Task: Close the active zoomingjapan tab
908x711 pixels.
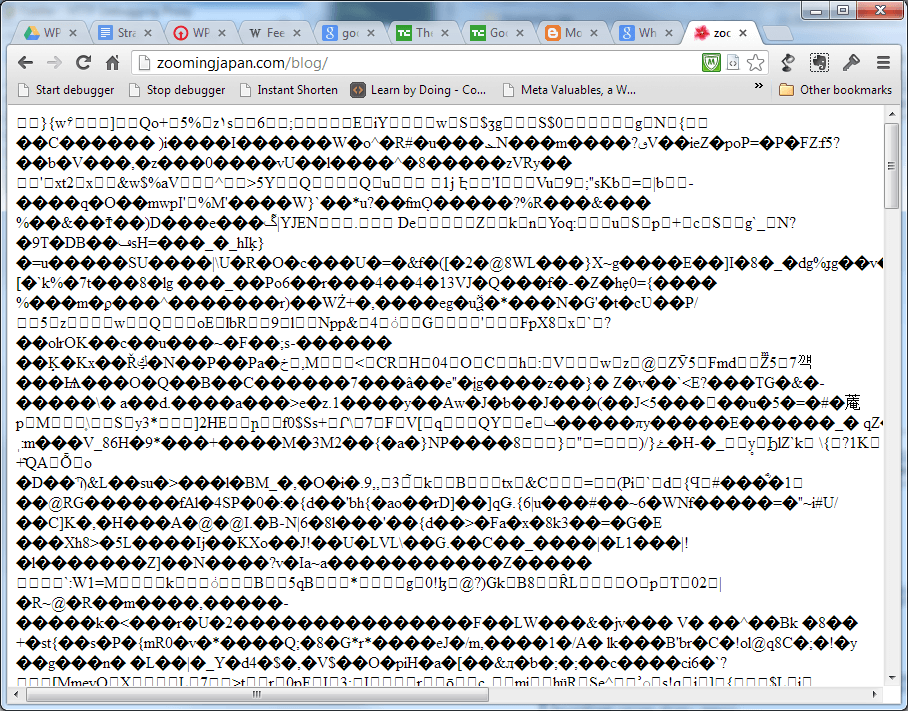Action: coord(749,33)
